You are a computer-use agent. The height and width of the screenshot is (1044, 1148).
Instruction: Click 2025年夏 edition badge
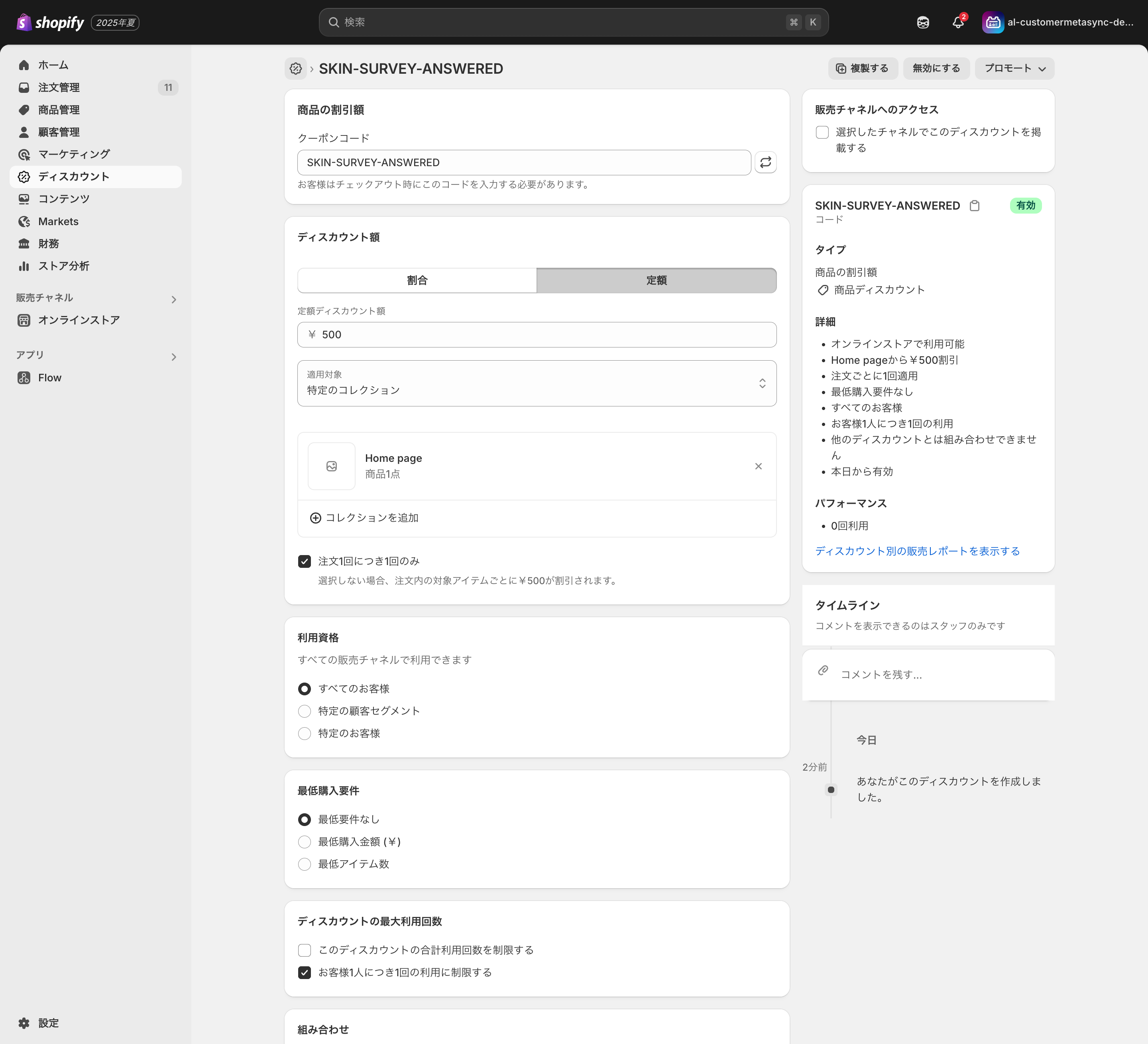[x=115, y=22]
